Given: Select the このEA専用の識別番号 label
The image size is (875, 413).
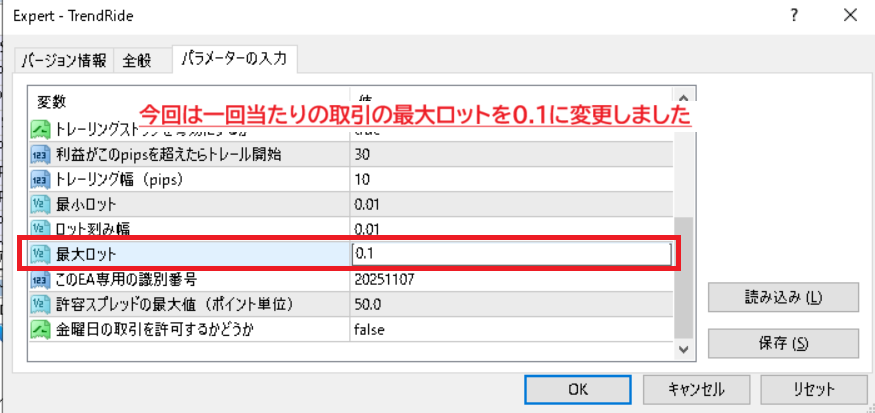Looking at the screenshot, I should [x=126, y=279].
